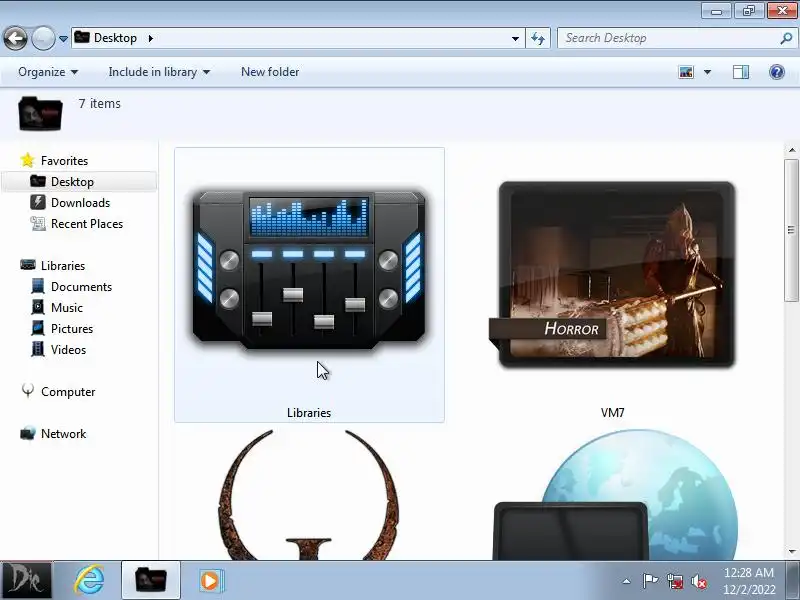The image size is (800, 600).
Task: Open Windows Media Player from the taskbar
Action: [210, 581]
